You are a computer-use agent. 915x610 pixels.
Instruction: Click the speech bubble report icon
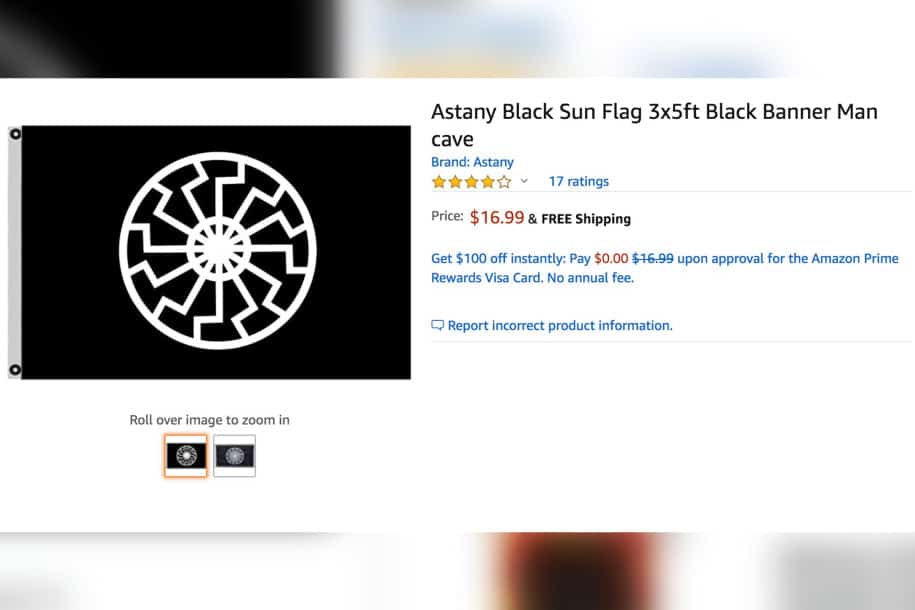click(x=437, y=325)
